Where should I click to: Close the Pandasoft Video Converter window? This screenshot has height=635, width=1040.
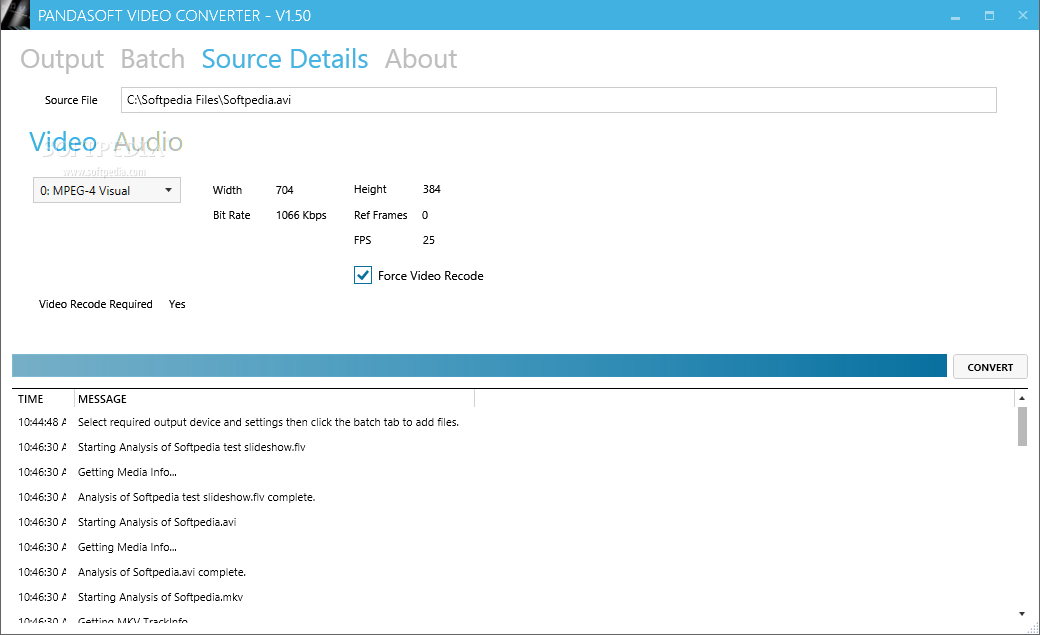pyautogui.click(x=1022, y=15)
